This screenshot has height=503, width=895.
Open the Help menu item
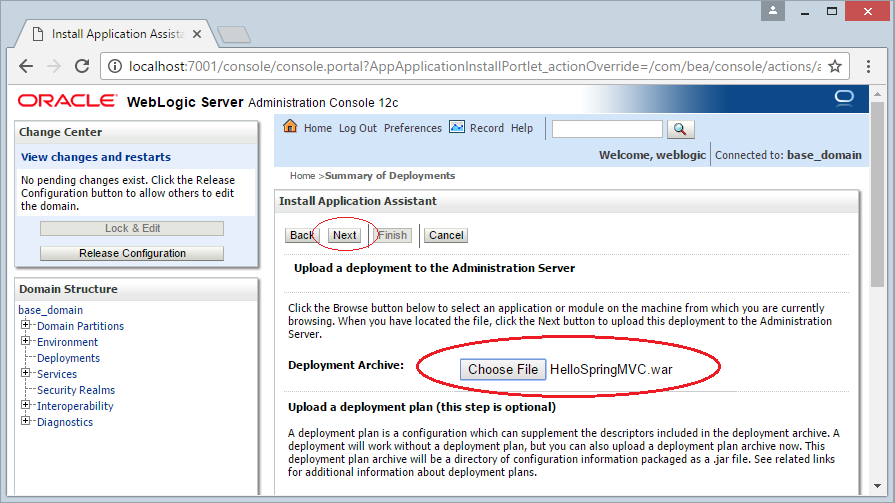coord(522,128)
